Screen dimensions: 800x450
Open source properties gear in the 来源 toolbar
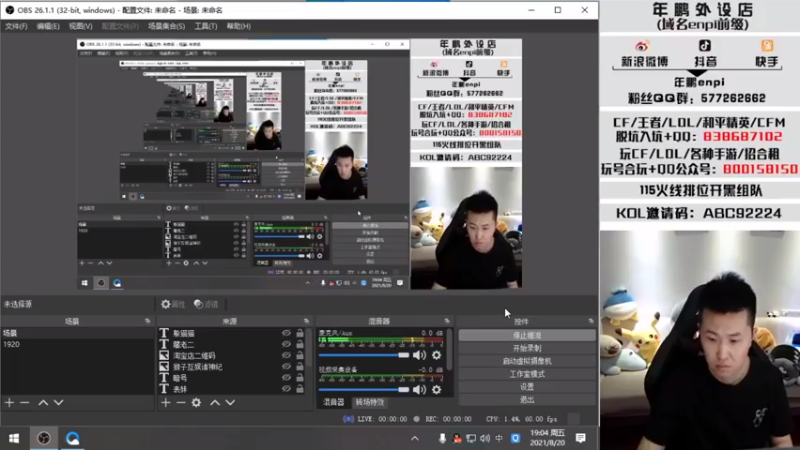tap(196, 403)
